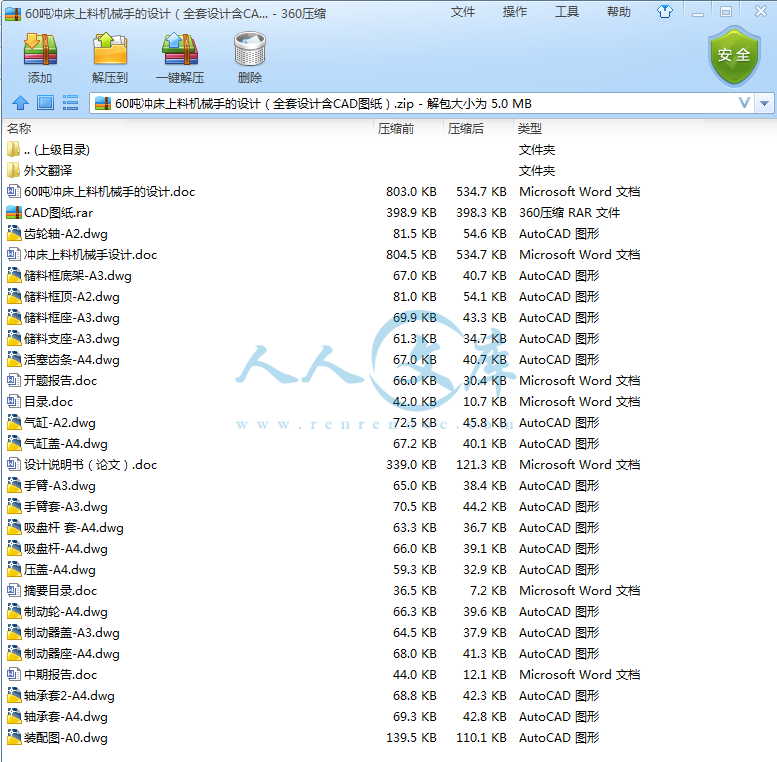Click the archive path address field
Screen dimensions: 777x762
point(421,103)
